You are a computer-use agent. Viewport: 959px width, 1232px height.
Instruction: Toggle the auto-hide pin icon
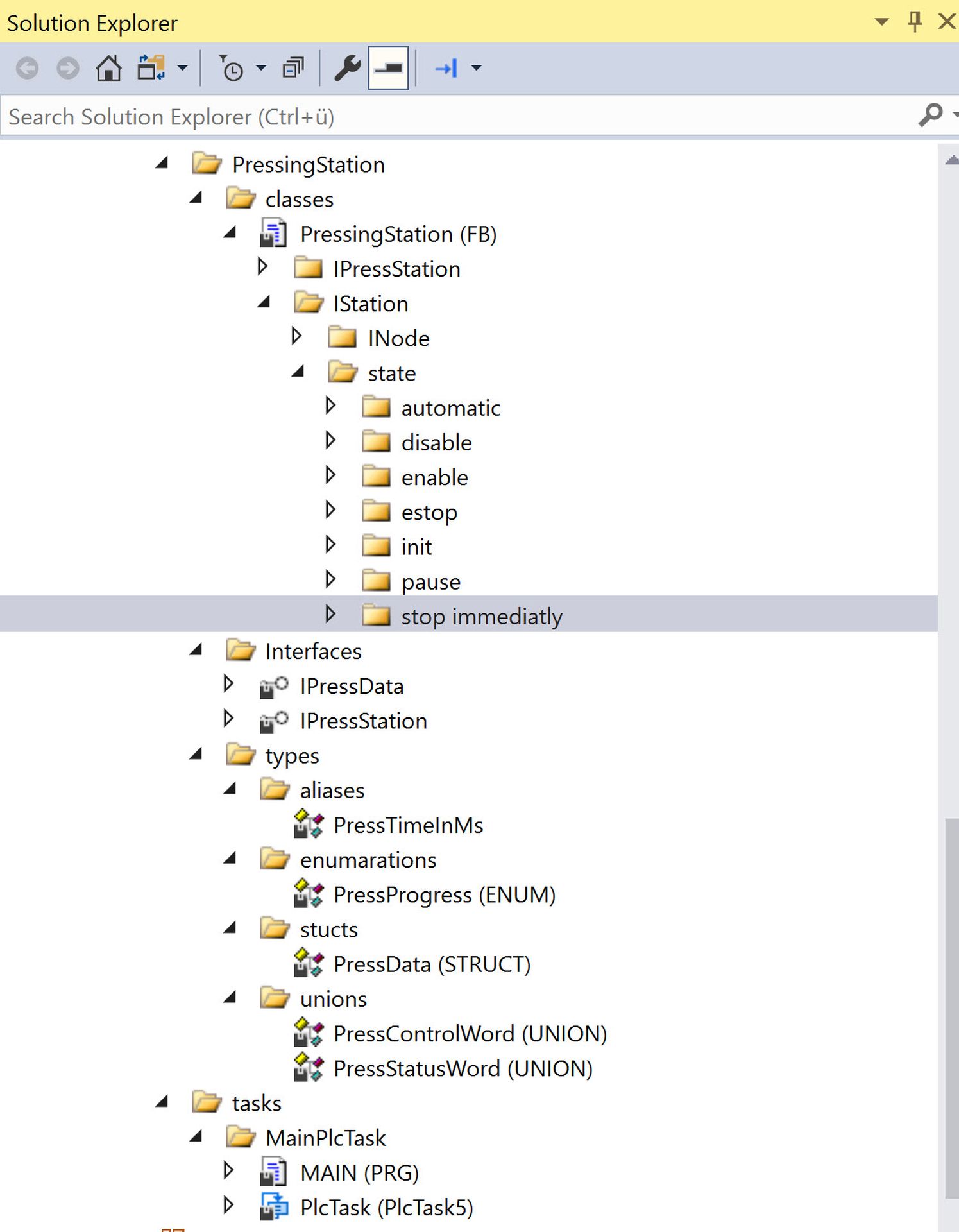[915, 22]
